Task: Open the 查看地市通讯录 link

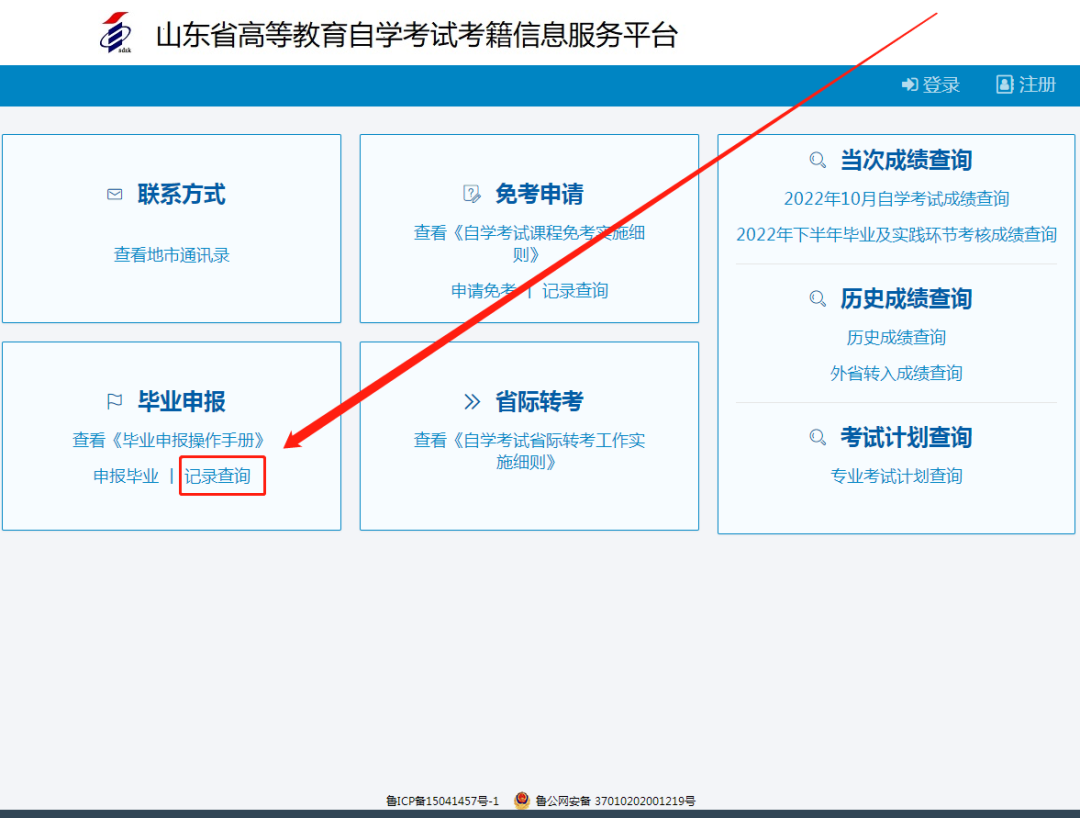Action: point(171,254)
